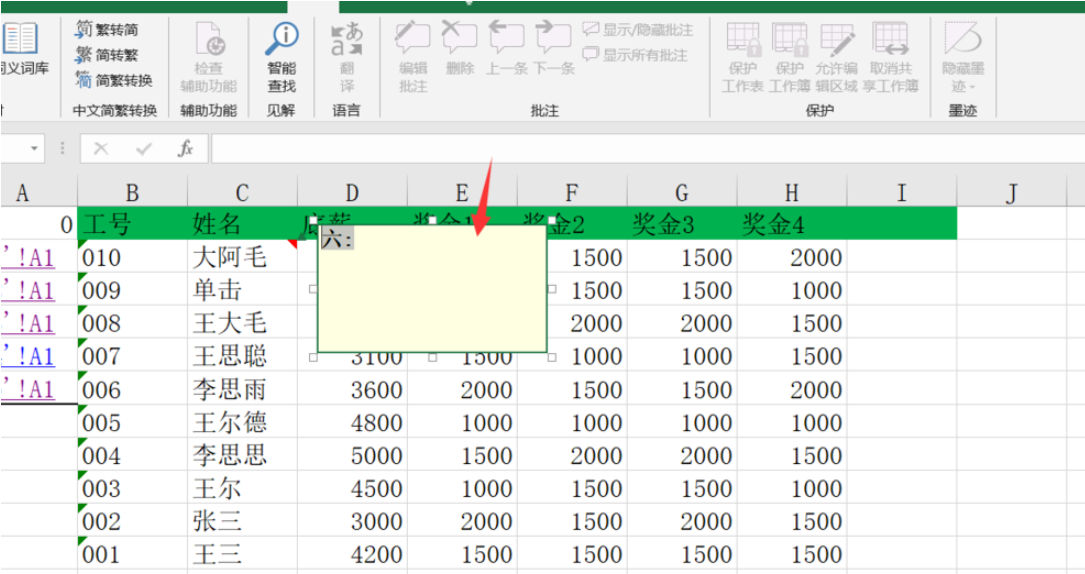This screenshot has width=1085, height=574.
Task: Click the first hyperlink in column A
Action: (x=28, y=258)
